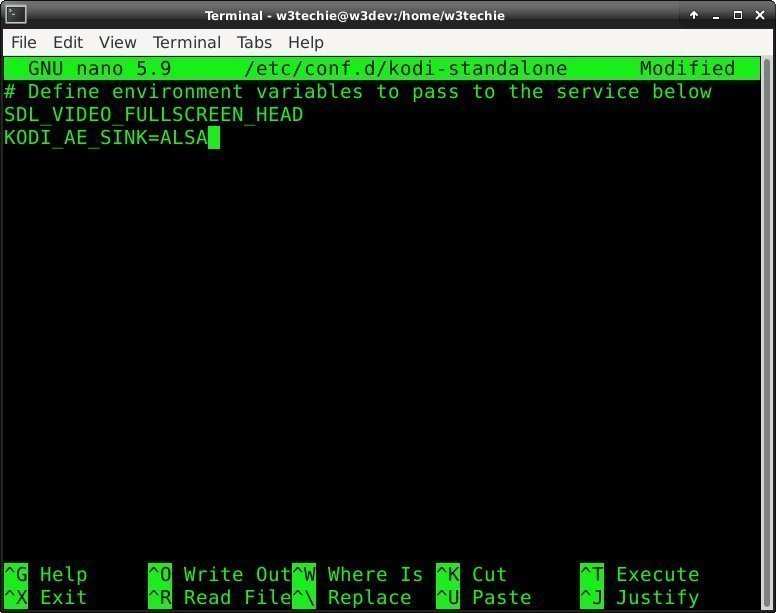
Task: Click the ^R Read File shortcut label
Action: [x=220, y=598]
